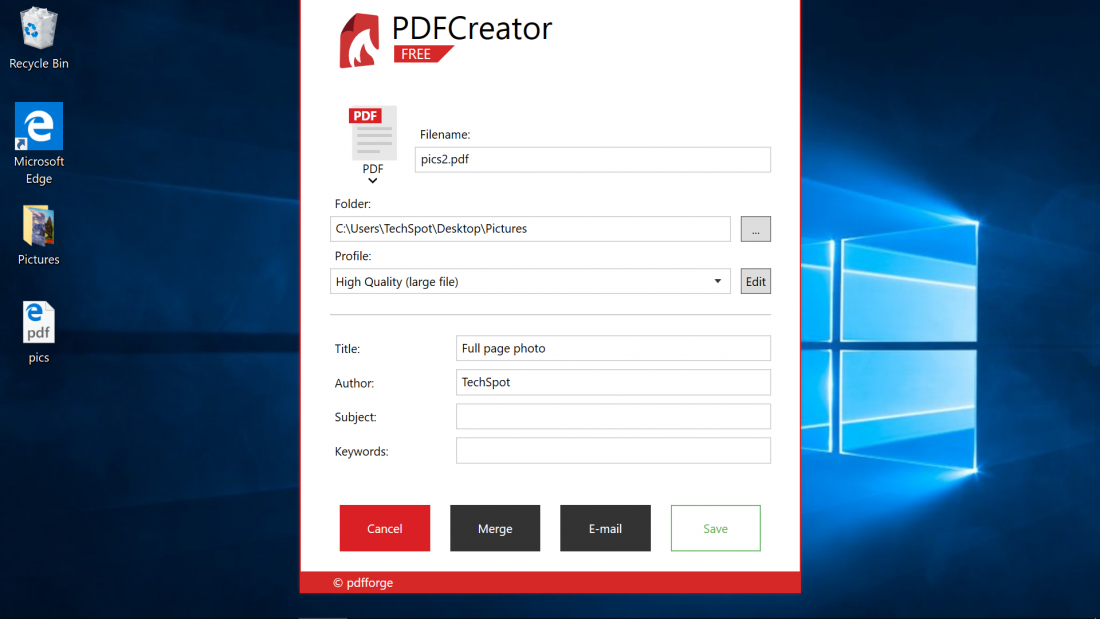Click the pdfforge copyright text
Image resolution: width=1100 pixels, height=619 pixels.
(363, 583)
